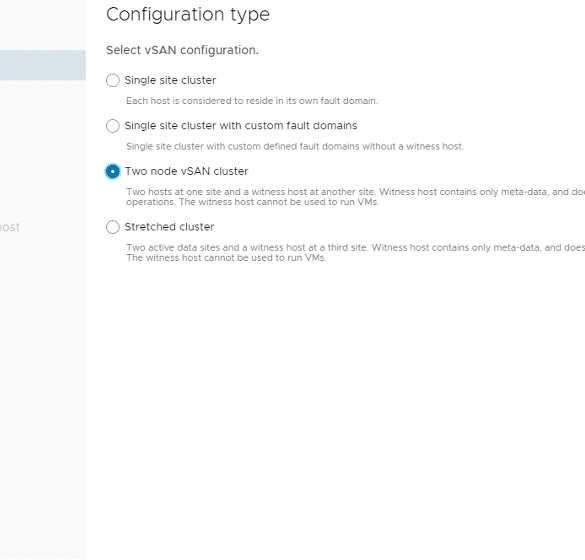The width and height of the screenshot is (585, 560).
Task: Click the 'Single site cluster' label text
Action: (x=170, y=80)
